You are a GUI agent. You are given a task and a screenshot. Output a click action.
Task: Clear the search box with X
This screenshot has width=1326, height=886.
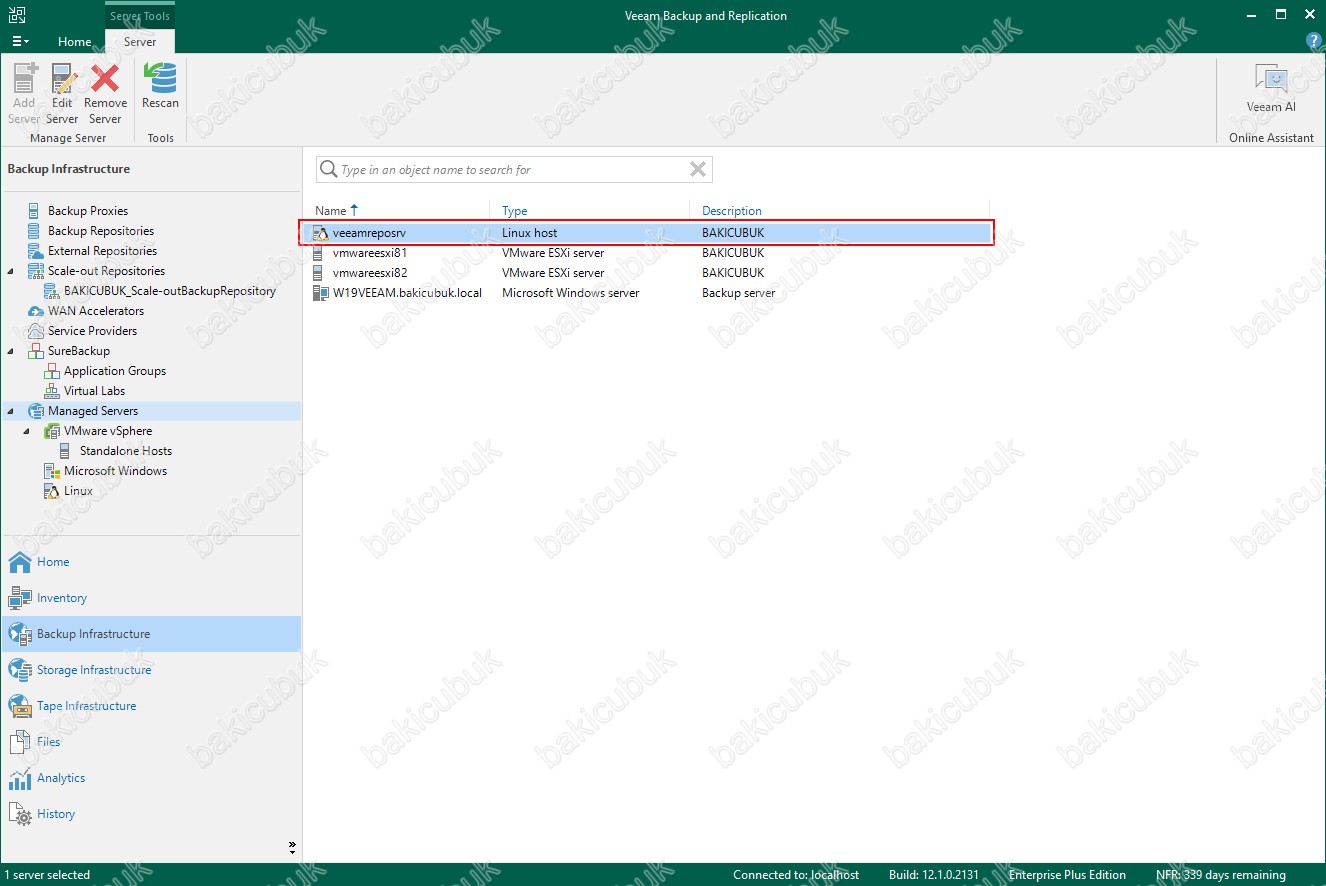[x=698, y=170]
